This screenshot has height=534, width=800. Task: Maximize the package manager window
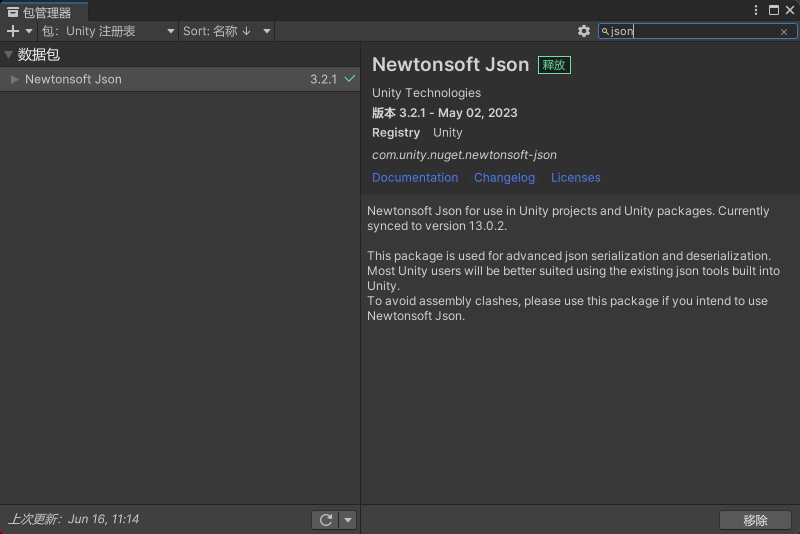tap(773, 10)
